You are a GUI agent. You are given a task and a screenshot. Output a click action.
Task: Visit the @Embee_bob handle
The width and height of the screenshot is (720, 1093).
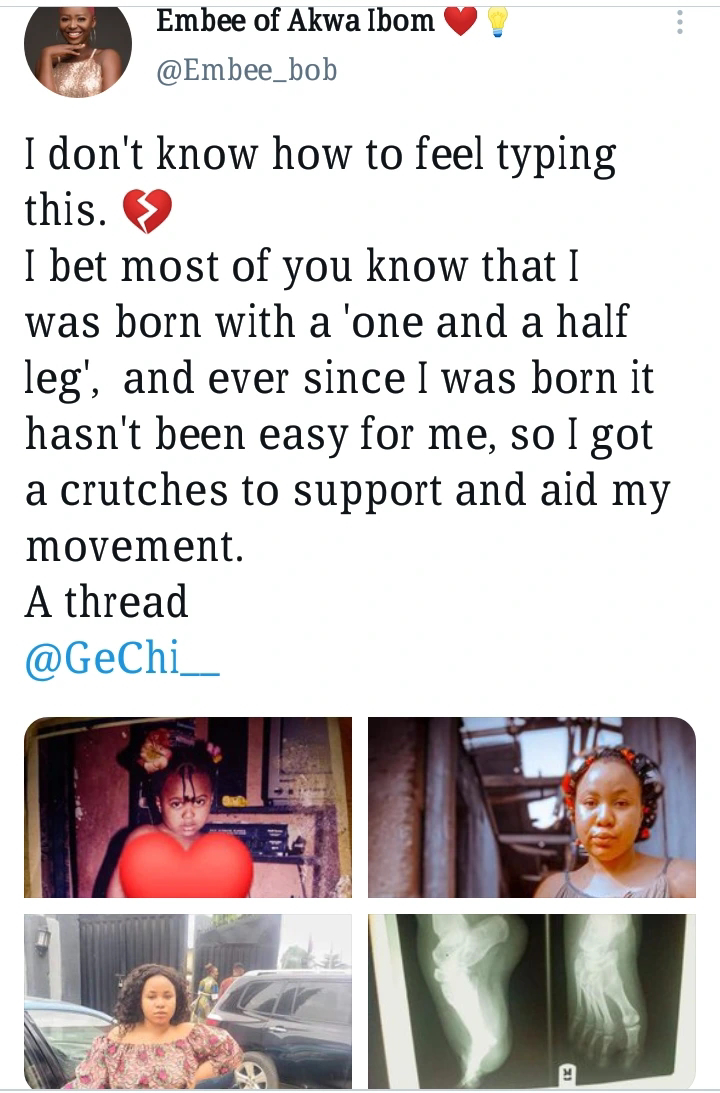click(247, 70)
